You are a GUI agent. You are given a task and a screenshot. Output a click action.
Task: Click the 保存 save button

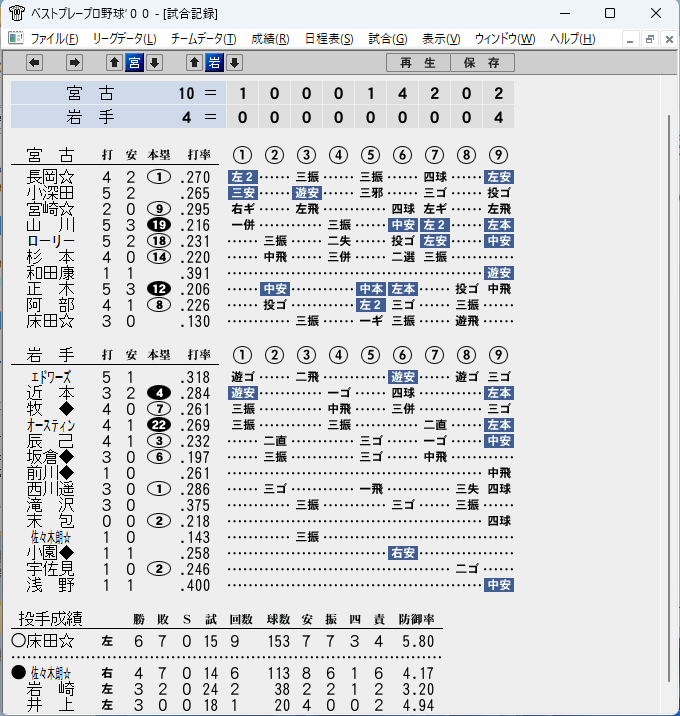pos(483,63)
